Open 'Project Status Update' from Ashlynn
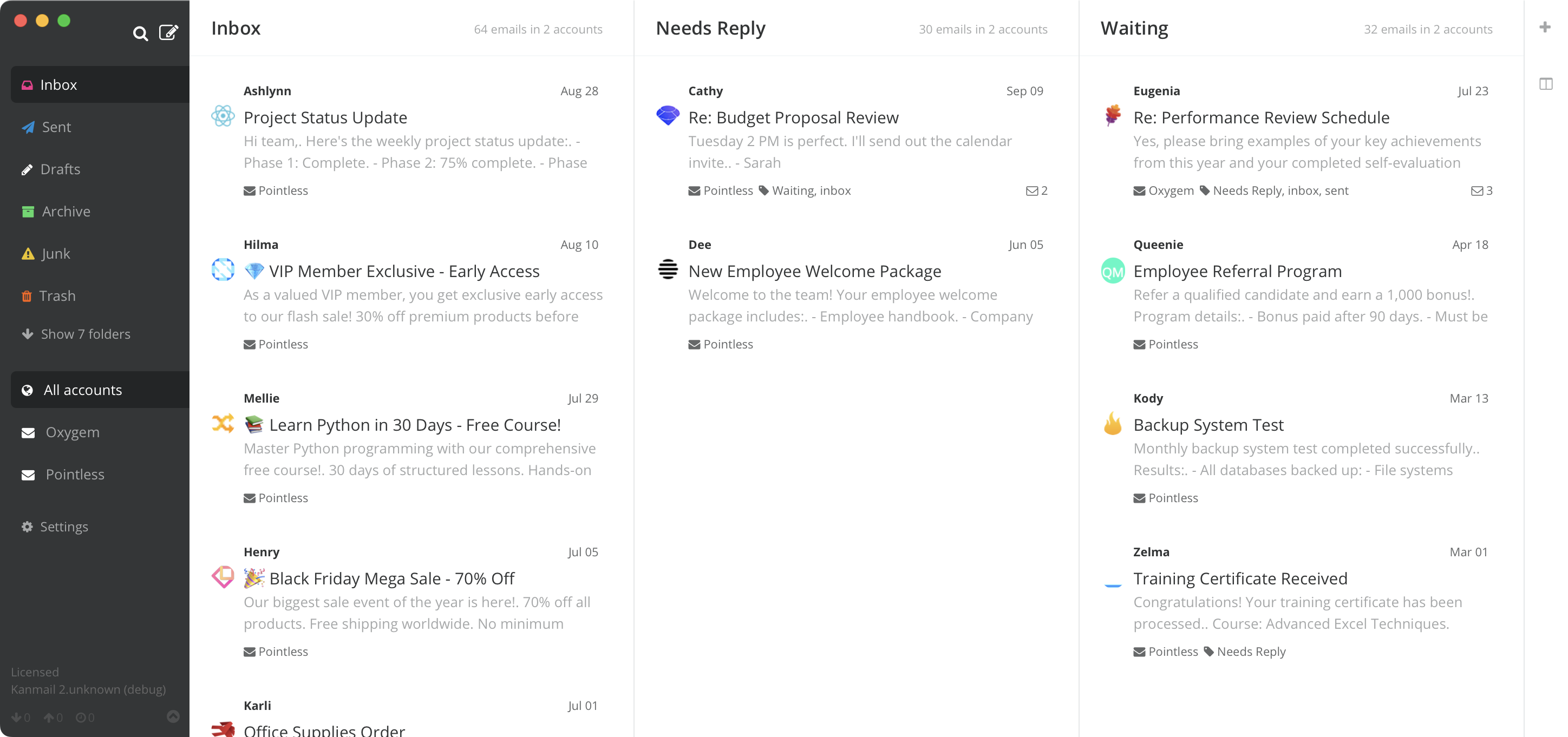The width and height of the screenshot is (1568, 737). pos(325,117)
